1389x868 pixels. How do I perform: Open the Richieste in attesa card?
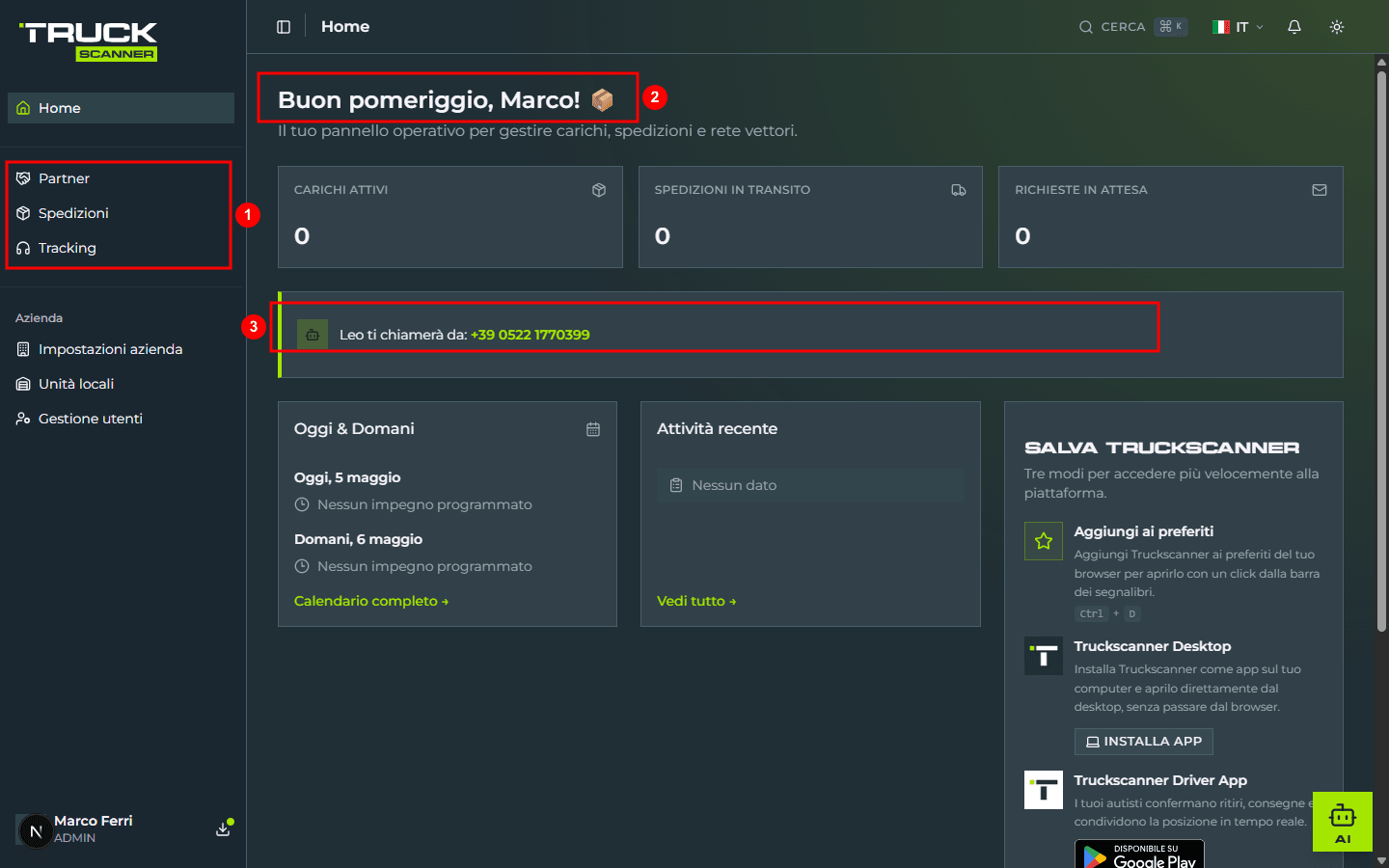1171,217
